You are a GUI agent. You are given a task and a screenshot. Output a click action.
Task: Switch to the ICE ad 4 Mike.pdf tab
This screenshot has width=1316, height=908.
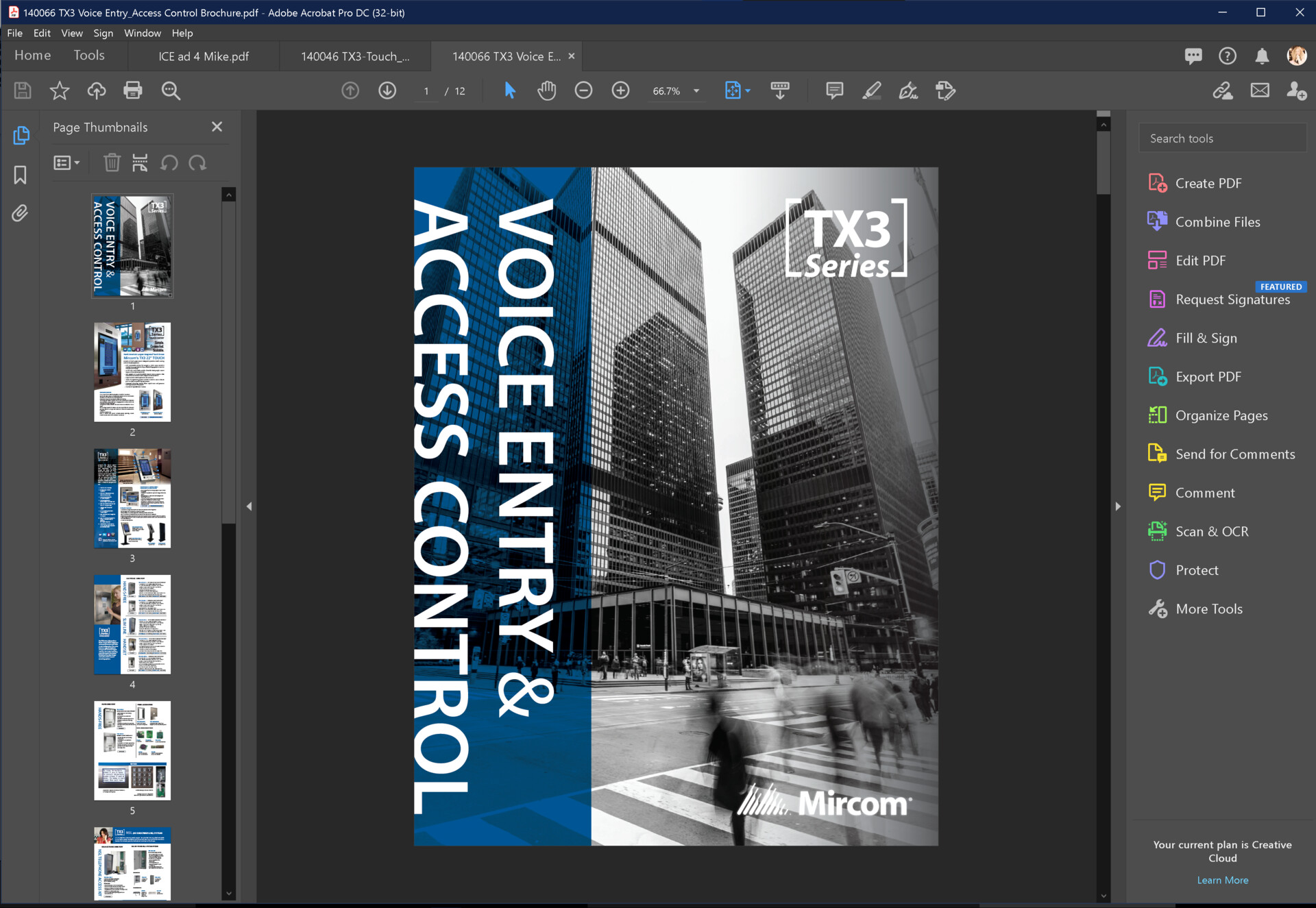202,56
